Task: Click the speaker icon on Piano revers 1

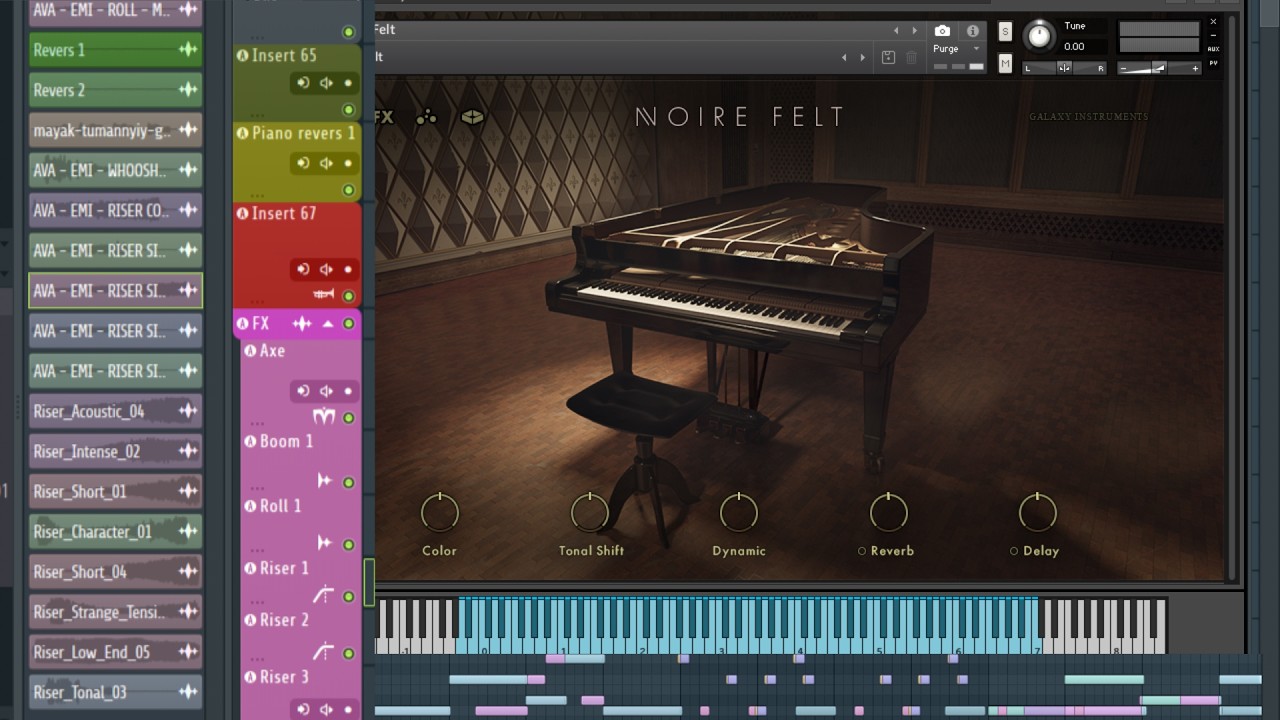Action: (326, 163)
